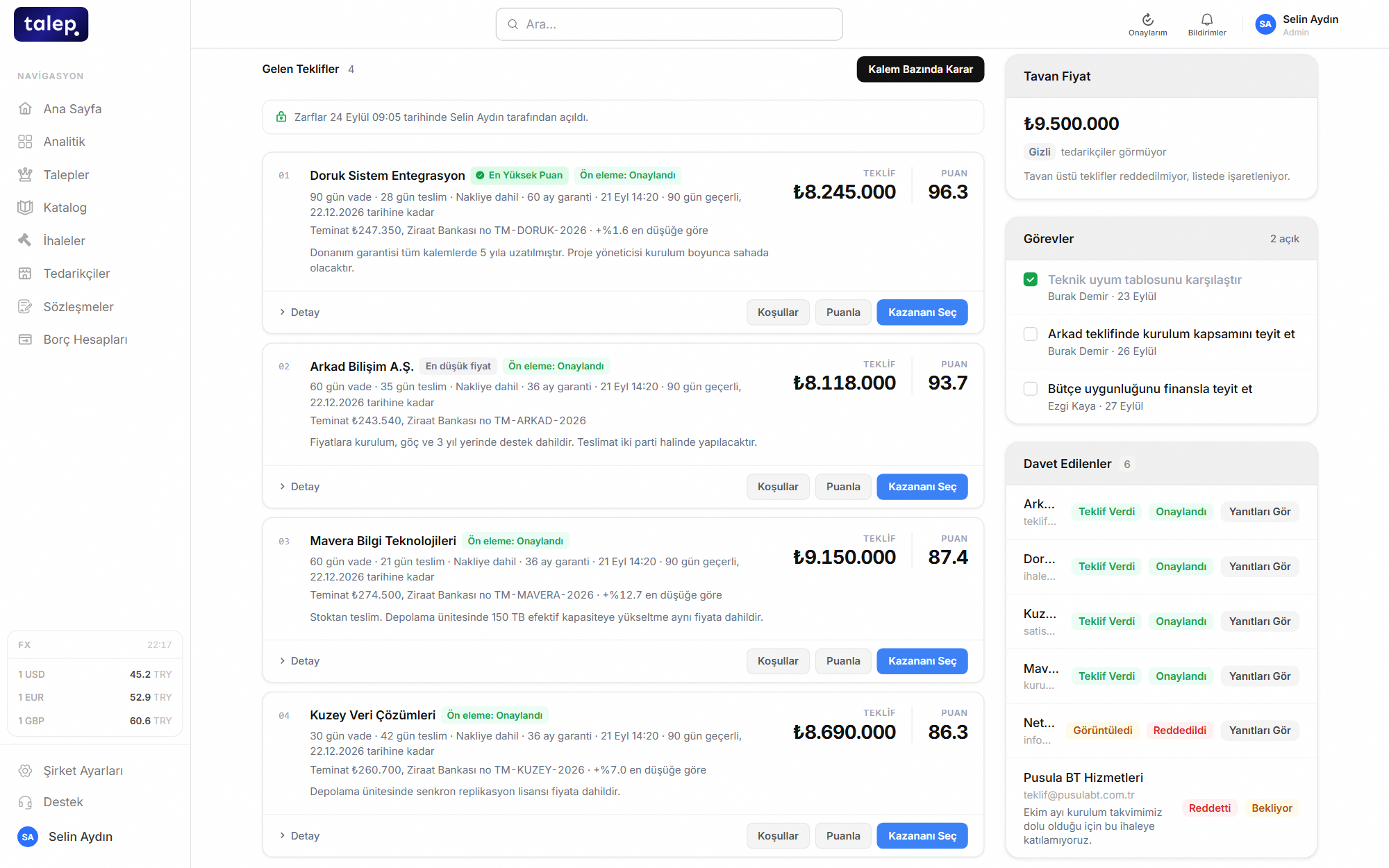
Task: Expand Detay for Mavera Bilgi Teknolojileri
Action: point(299,661)
